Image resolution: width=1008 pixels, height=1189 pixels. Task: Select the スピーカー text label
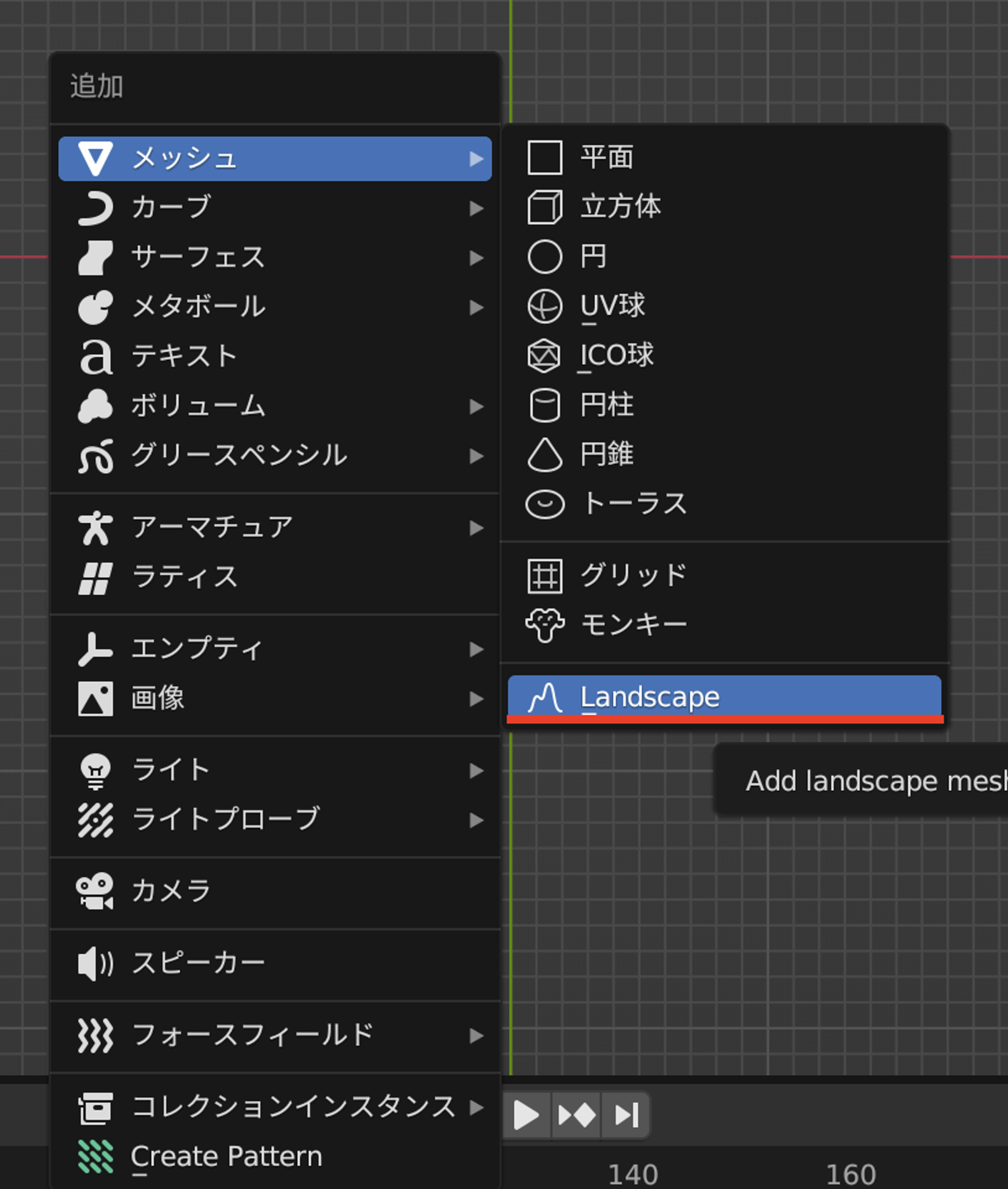pos(198,964)
